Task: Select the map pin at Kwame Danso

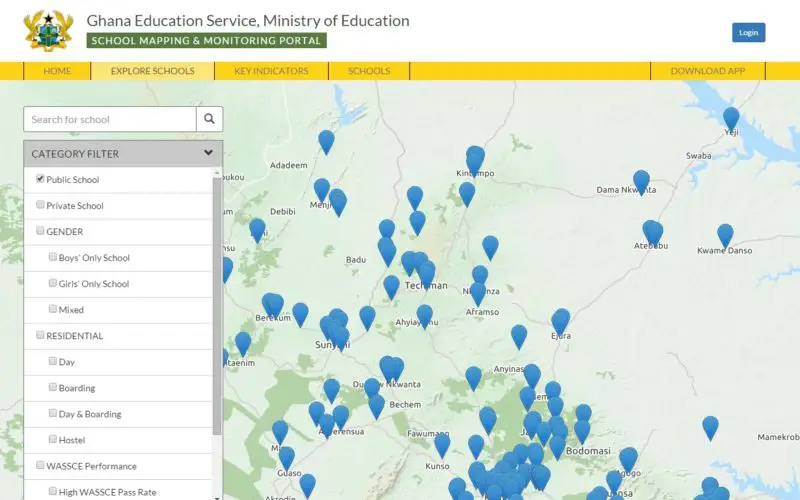Action: click(x=725, y=236)
